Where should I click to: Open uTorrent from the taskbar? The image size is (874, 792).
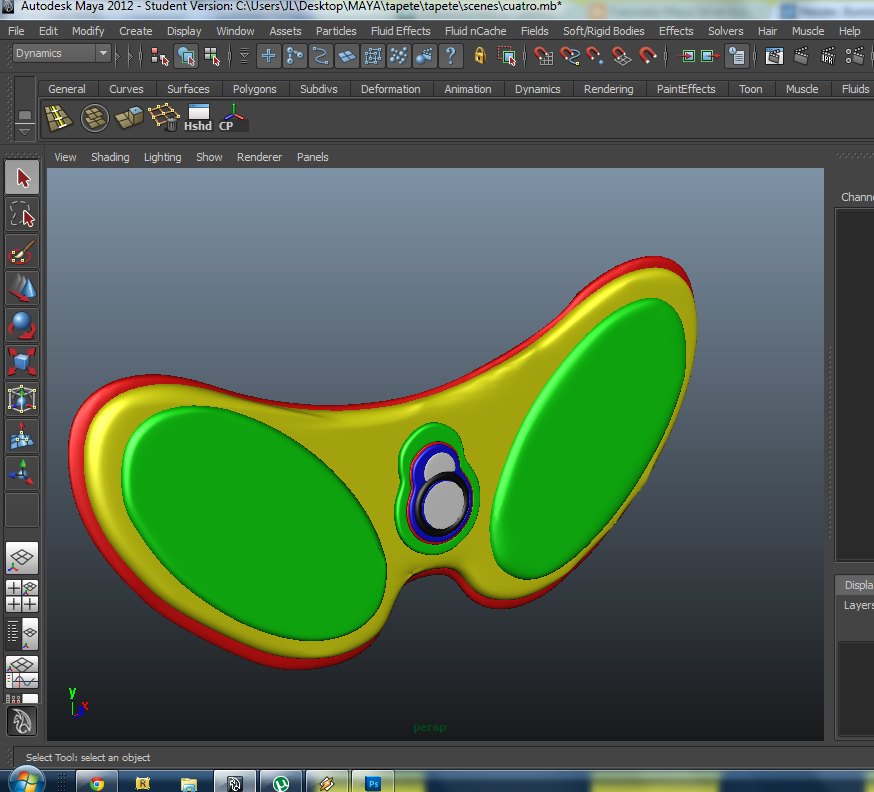(x=281, y=783)
